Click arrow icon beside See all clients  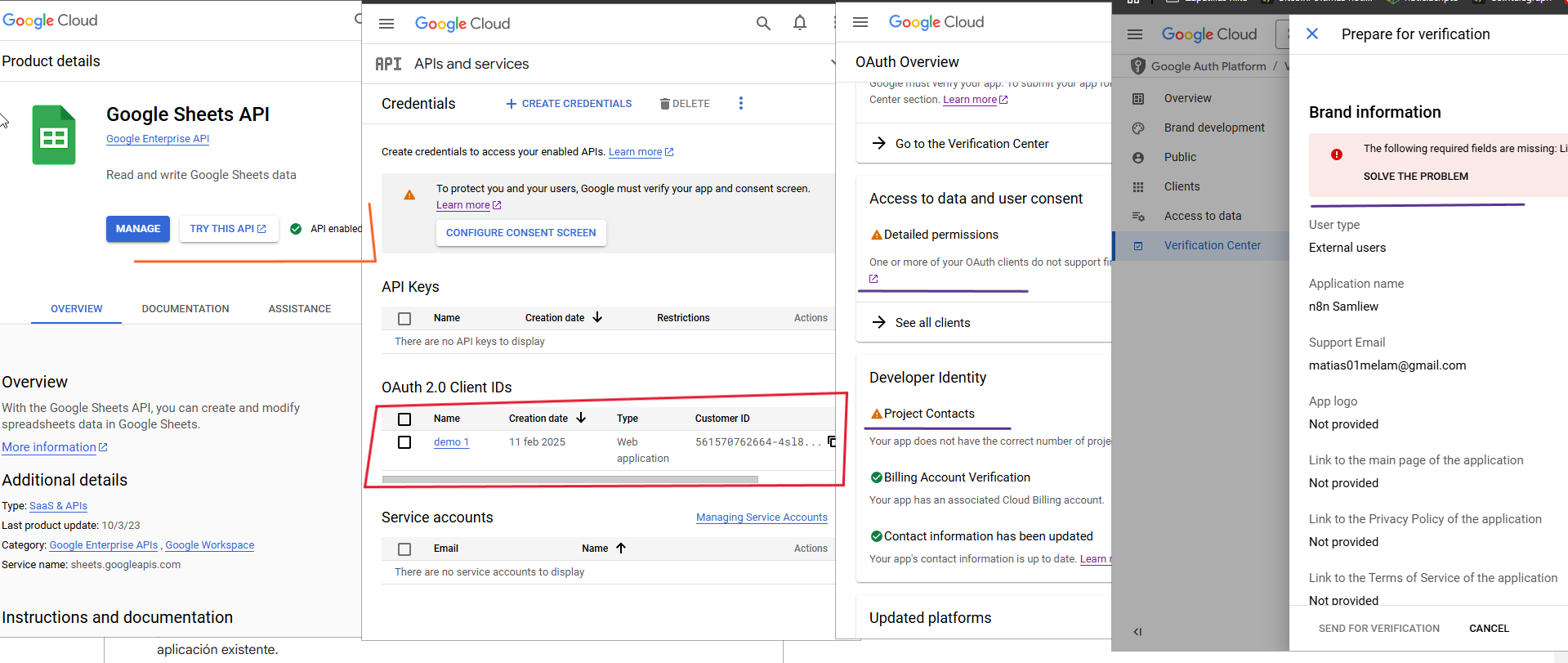click(879, 322)
